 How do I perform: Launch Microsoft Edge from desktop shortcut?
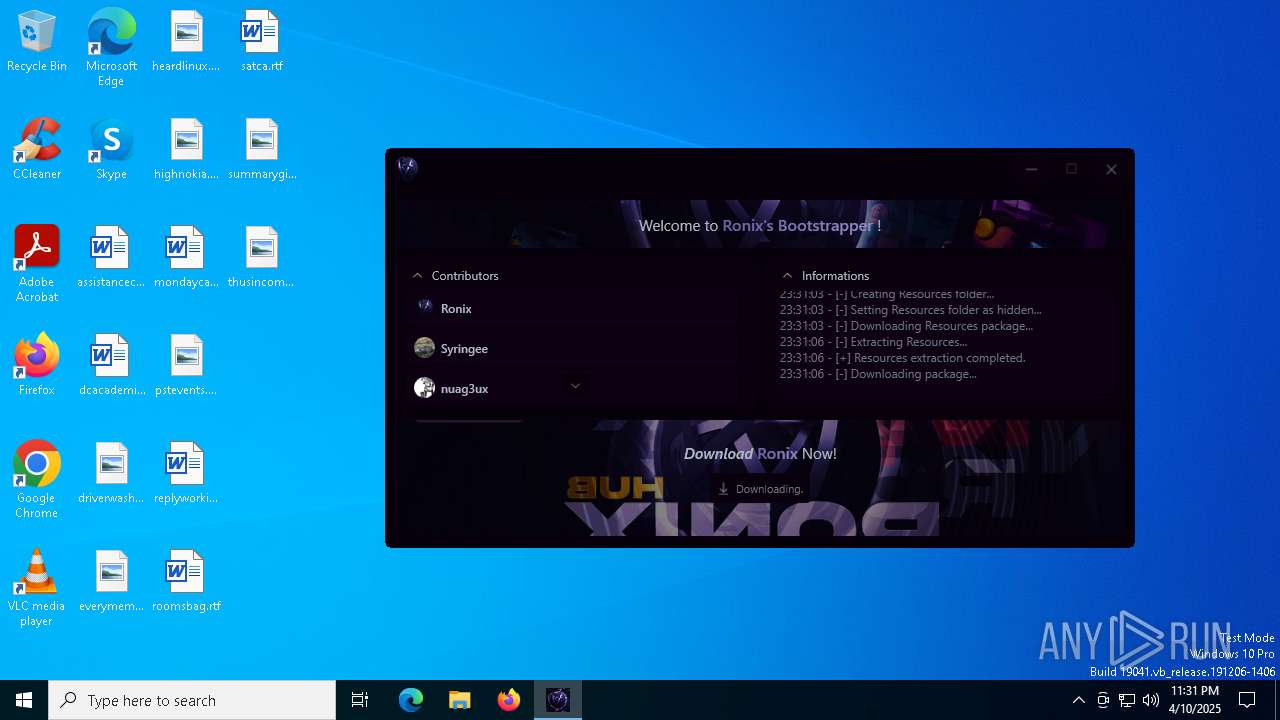coord(111,48)
